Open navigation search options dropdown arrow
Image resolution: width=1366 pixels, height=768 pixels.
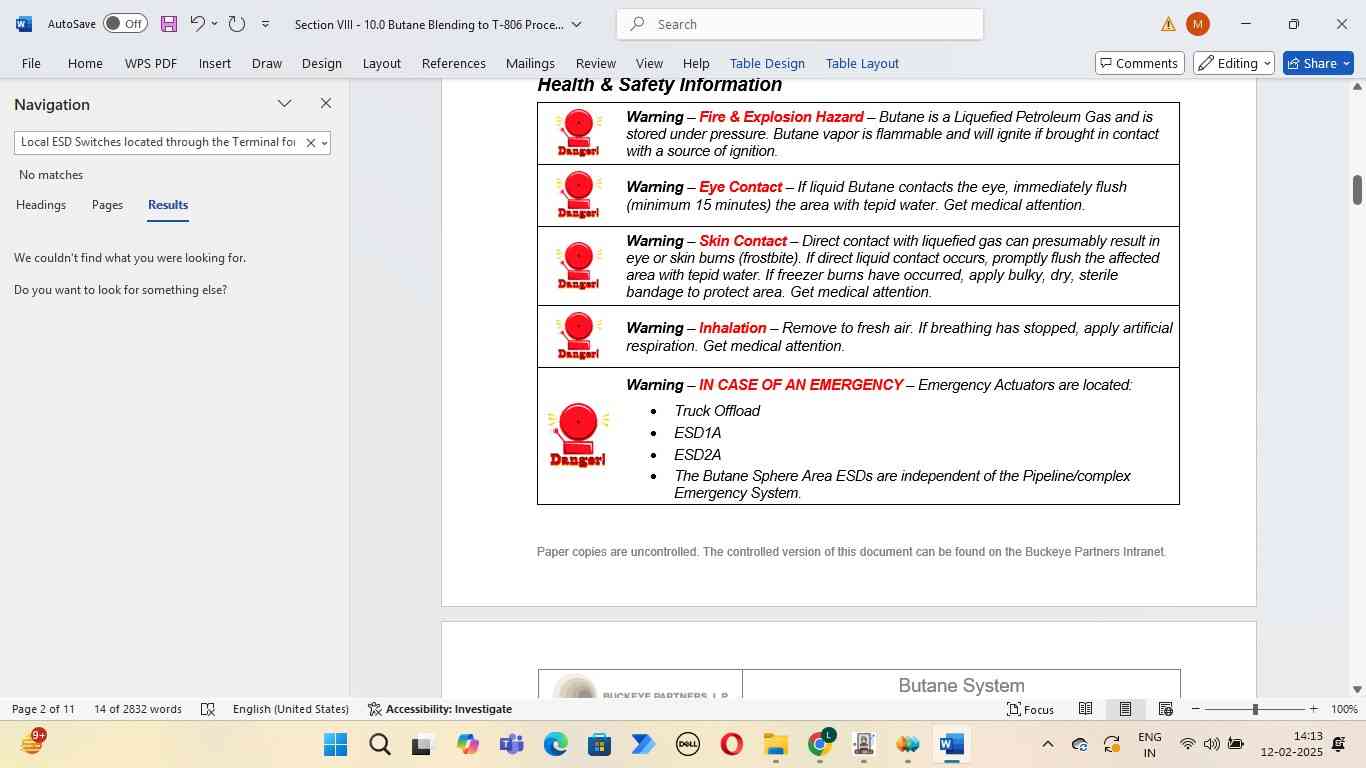pyautogui.click(x=324, y=143)
